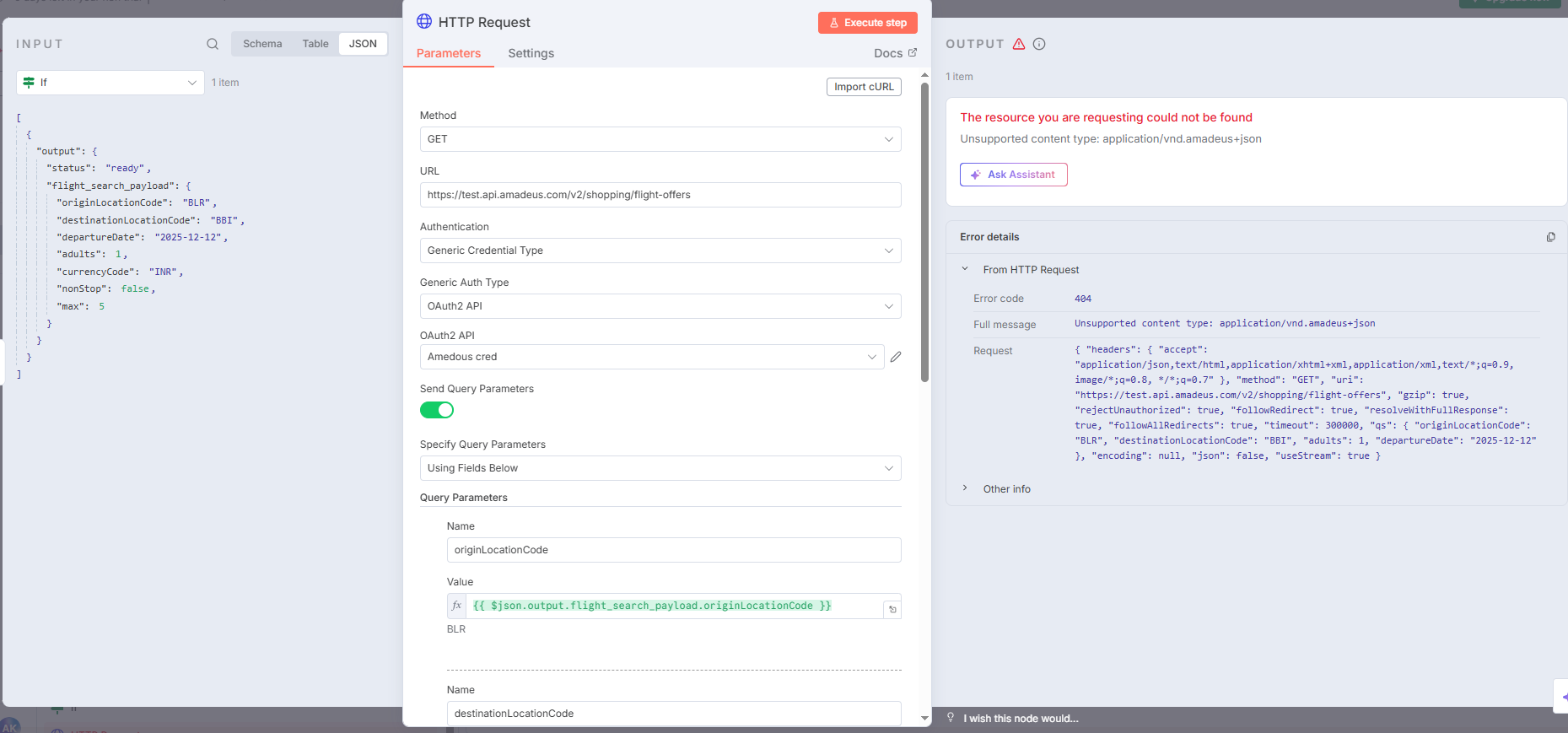Copy error details with the copy icon
Image resolution: width=1568 pixels, height=733 pixels.
point(1550,237)
